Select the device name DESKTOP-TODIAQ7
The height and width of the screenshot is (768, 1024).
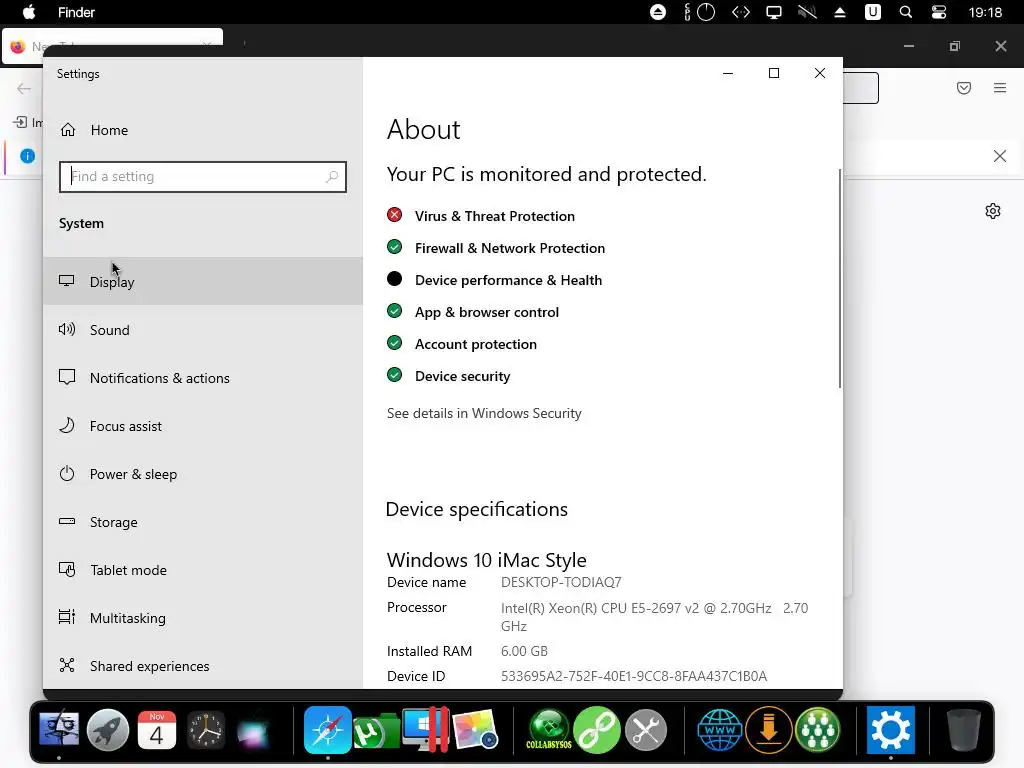[561, 582]
